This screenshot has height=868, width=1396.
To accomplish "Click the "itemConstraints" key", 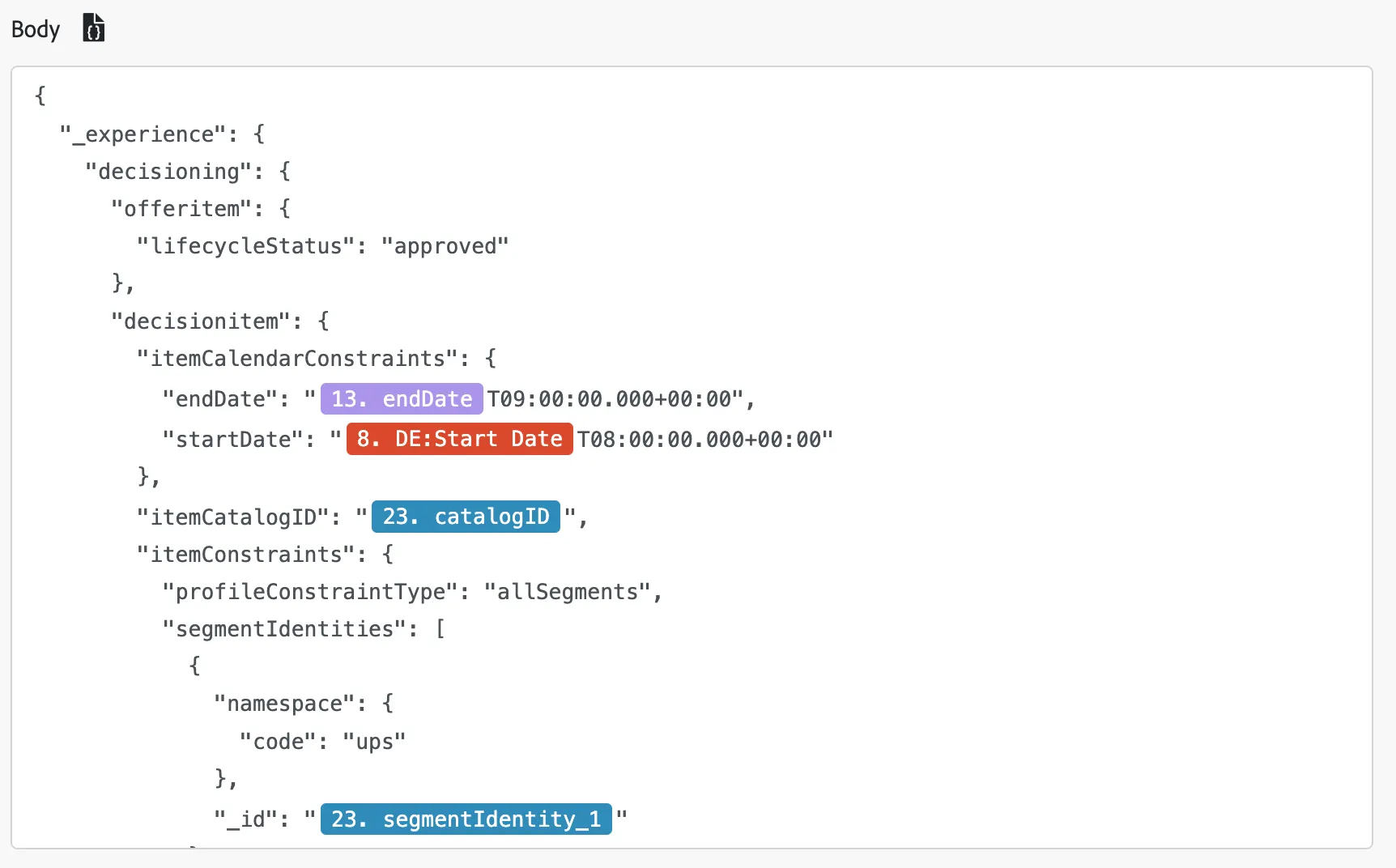I will click(x=247, y=555).
